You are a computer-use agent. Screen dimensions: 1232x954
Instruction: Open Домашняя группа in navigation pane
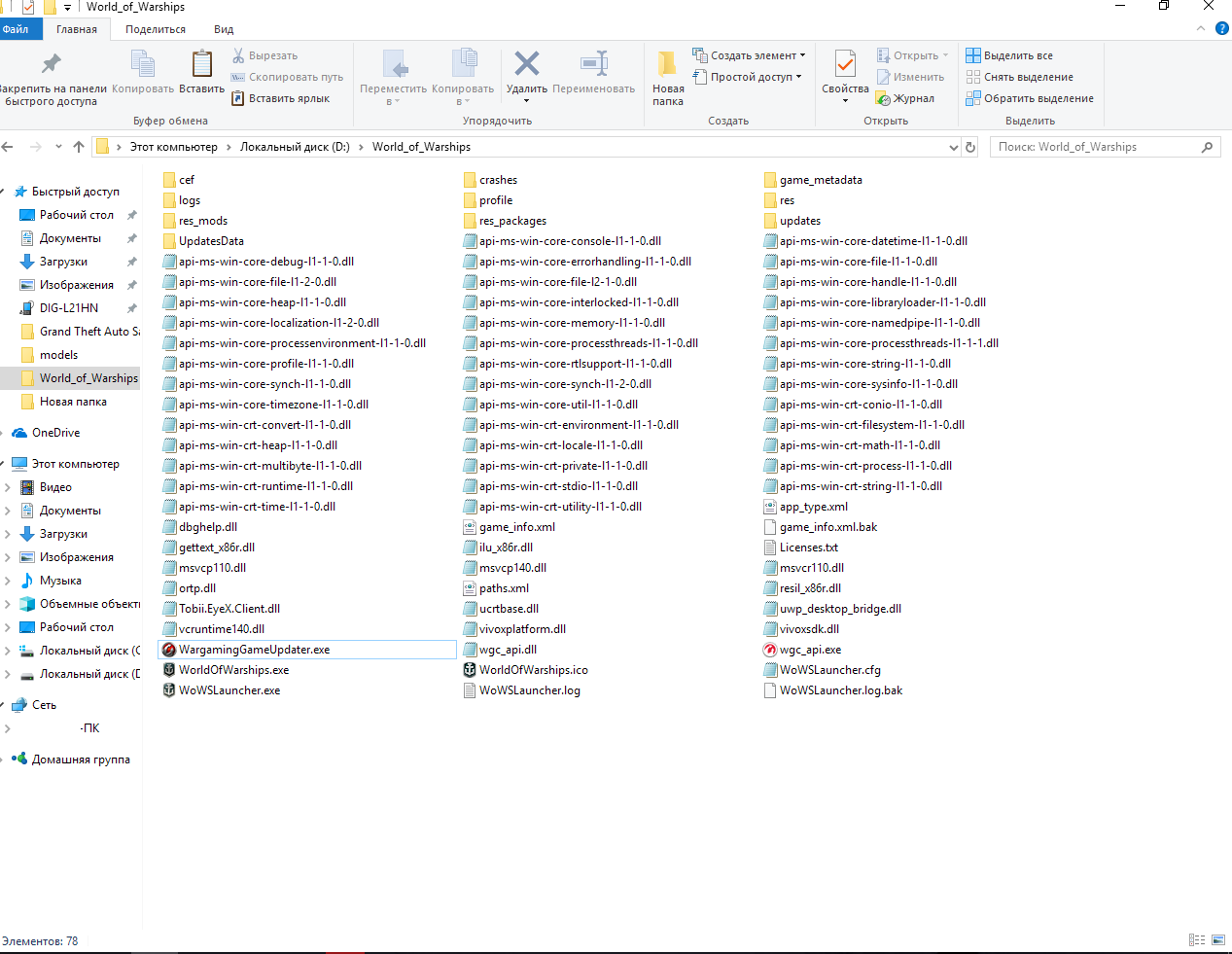(x=81, y=760)
